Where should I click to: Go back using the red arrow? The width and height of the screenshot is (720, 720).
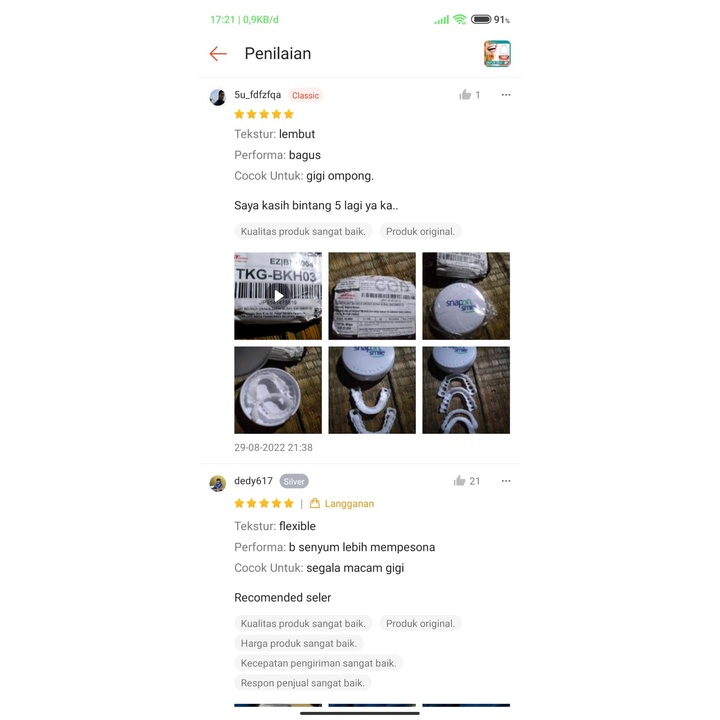tap(218, 54)
